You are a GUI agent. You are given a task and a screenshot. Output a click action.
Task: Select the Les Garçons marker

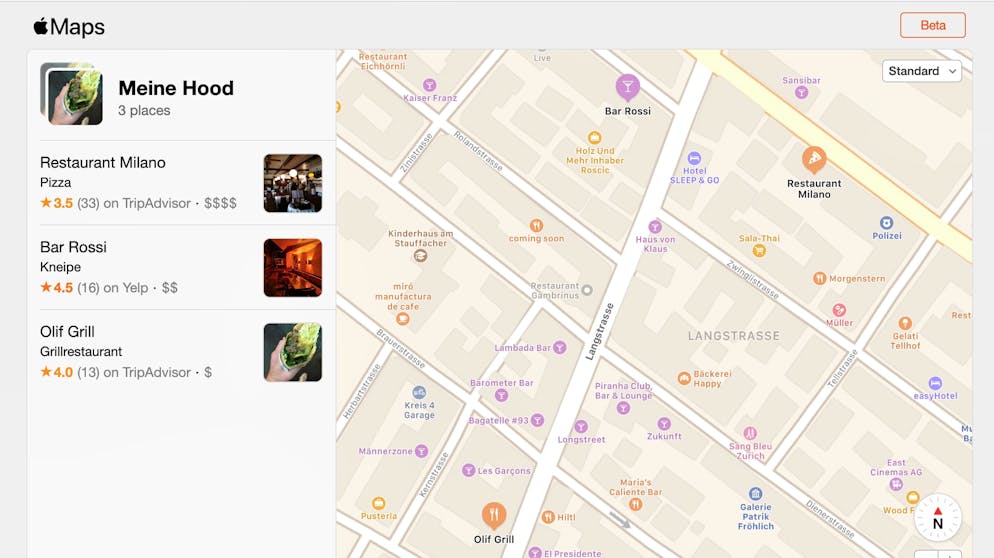tap(468, 470)
